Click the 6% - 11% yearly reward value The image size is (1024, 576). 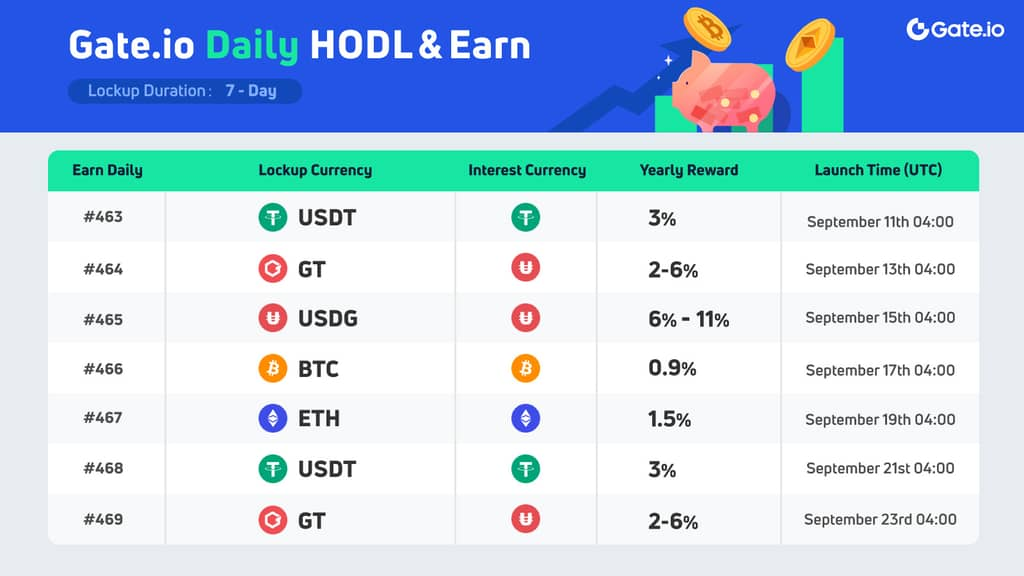(689, 319)
